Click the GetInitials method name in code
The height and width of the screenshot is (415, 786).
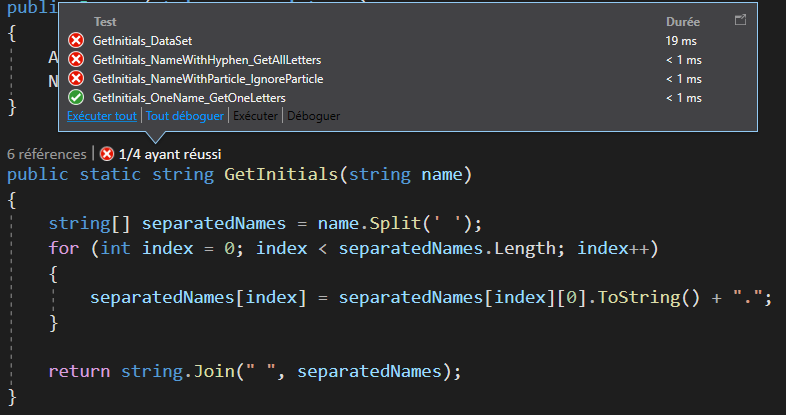coord(281,174)
